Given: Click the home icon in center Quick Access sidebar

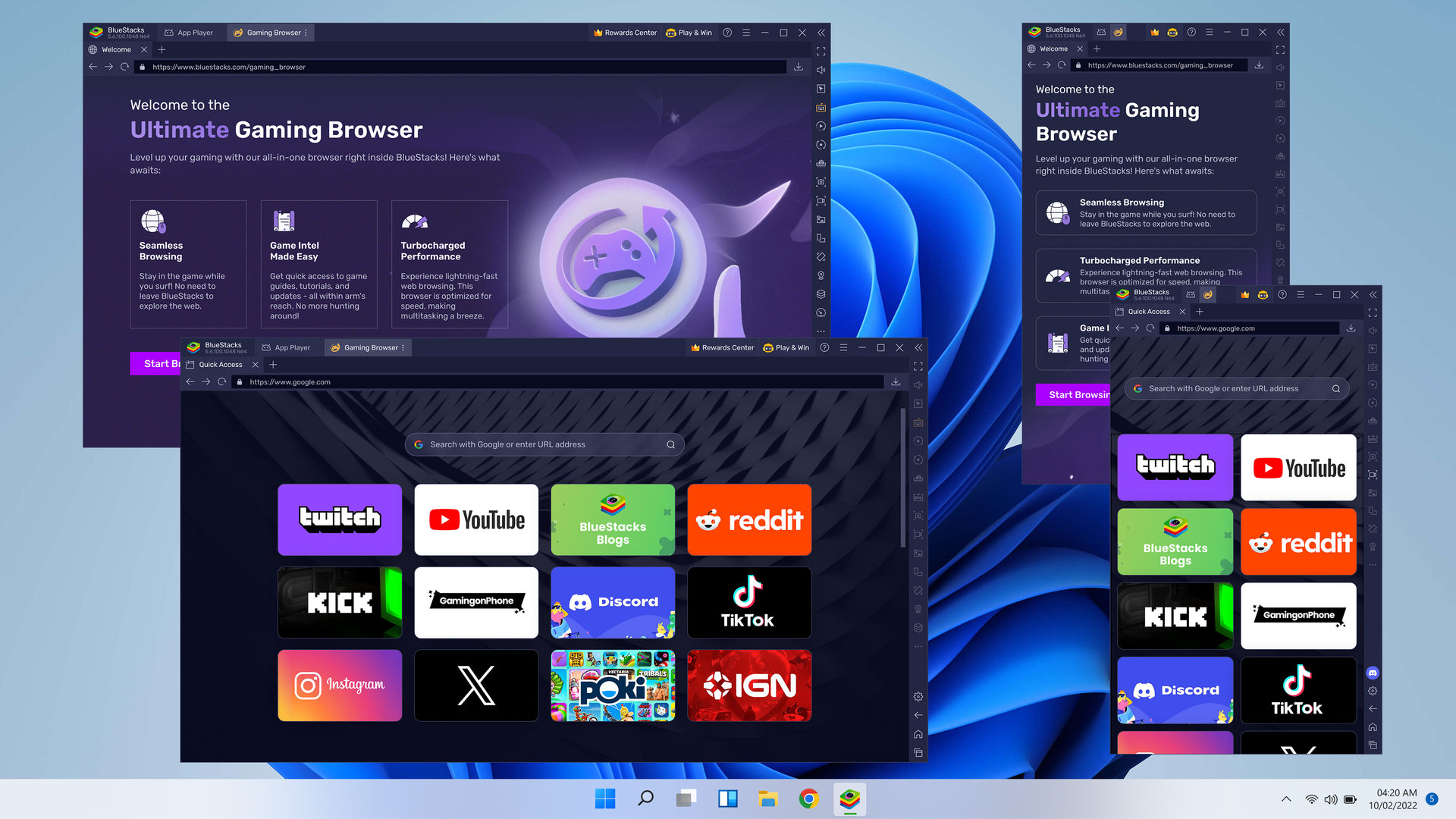Looking at the screenshot, I should point(918,734).
